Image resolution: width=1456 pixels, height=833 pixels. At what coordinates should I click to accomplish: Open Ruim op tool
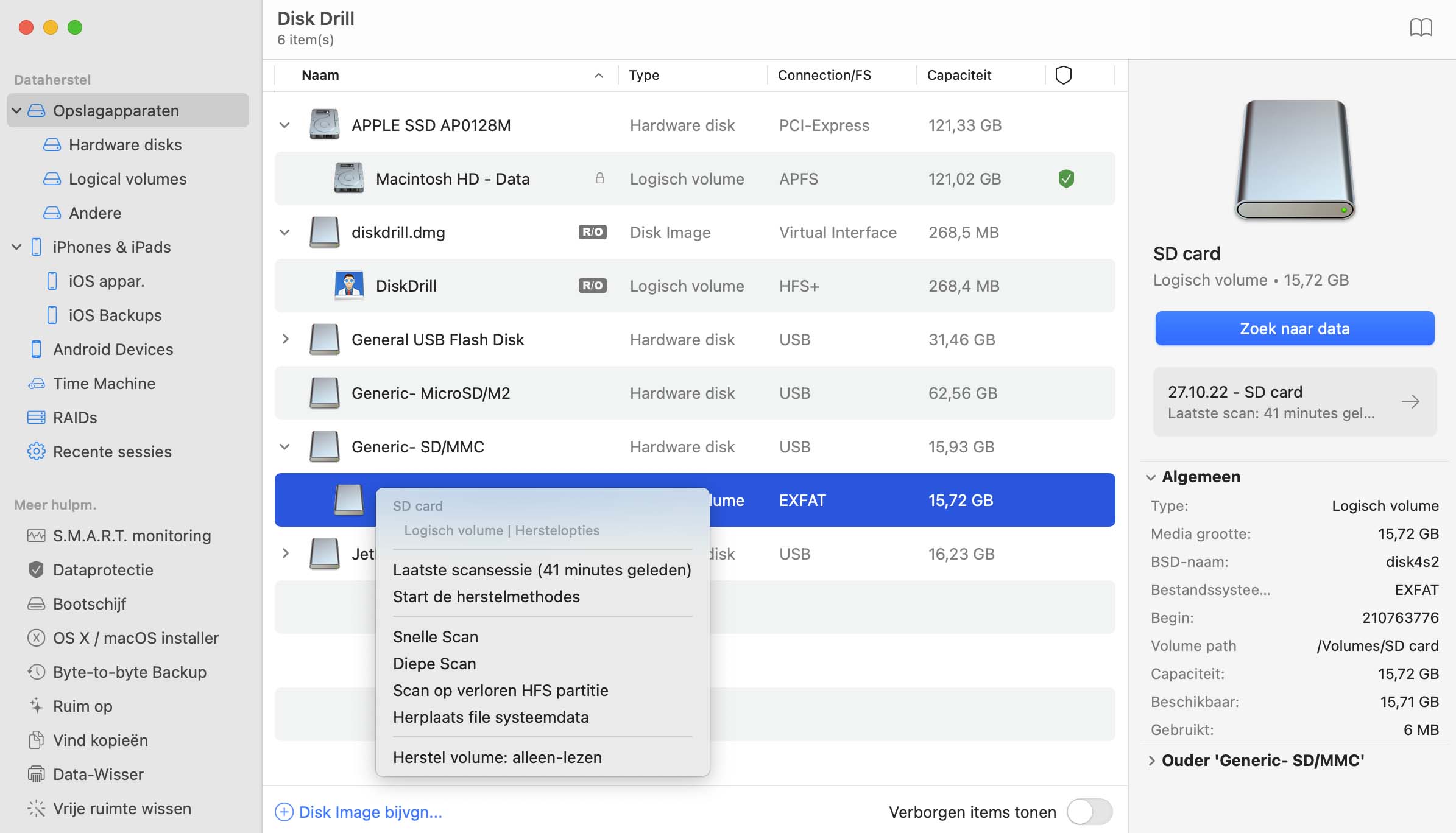point(82,706)
